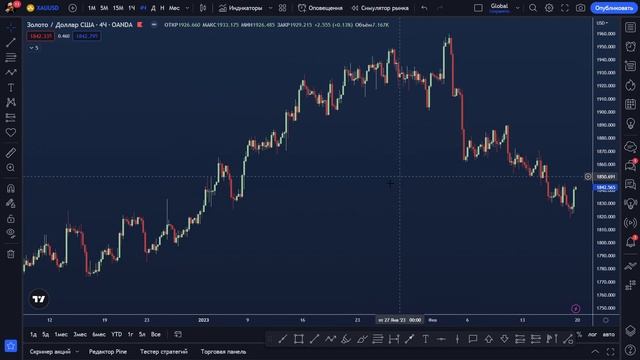The width and height of the screenshot is (640, 360).
Task: Click the blue 1842.565 current price label
Action: click(x=606, y=187)
